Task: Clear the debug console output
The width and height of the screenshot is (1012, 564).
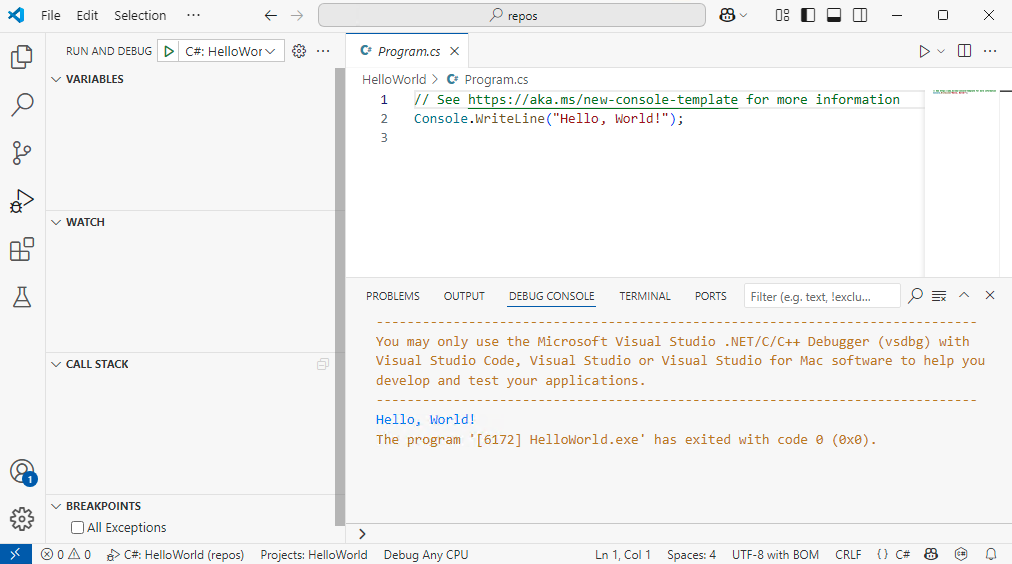Action: click(939, 296)
